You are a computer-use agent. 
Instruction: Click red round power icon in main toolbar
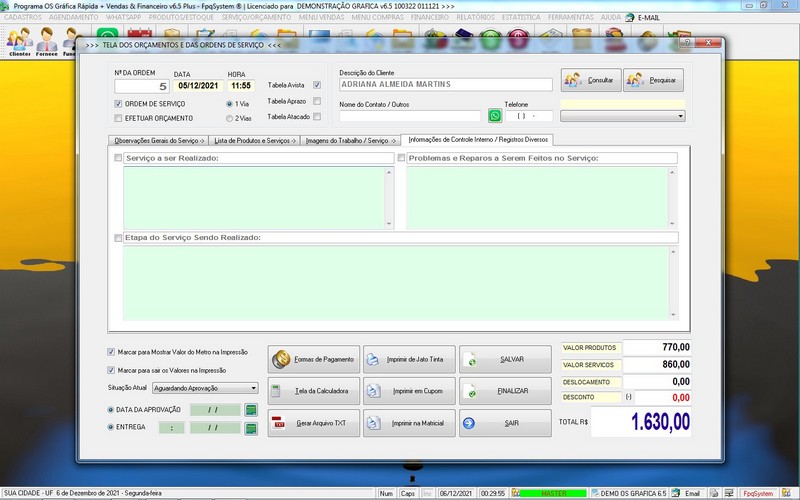point(518,40)
